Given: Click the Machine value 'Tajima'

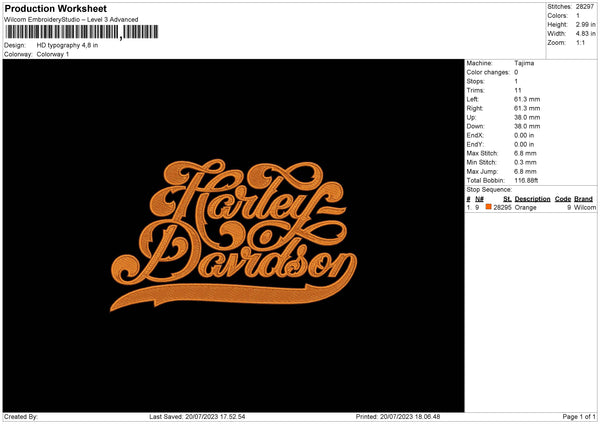Looking at the screenshot, I should click(524, 63).
